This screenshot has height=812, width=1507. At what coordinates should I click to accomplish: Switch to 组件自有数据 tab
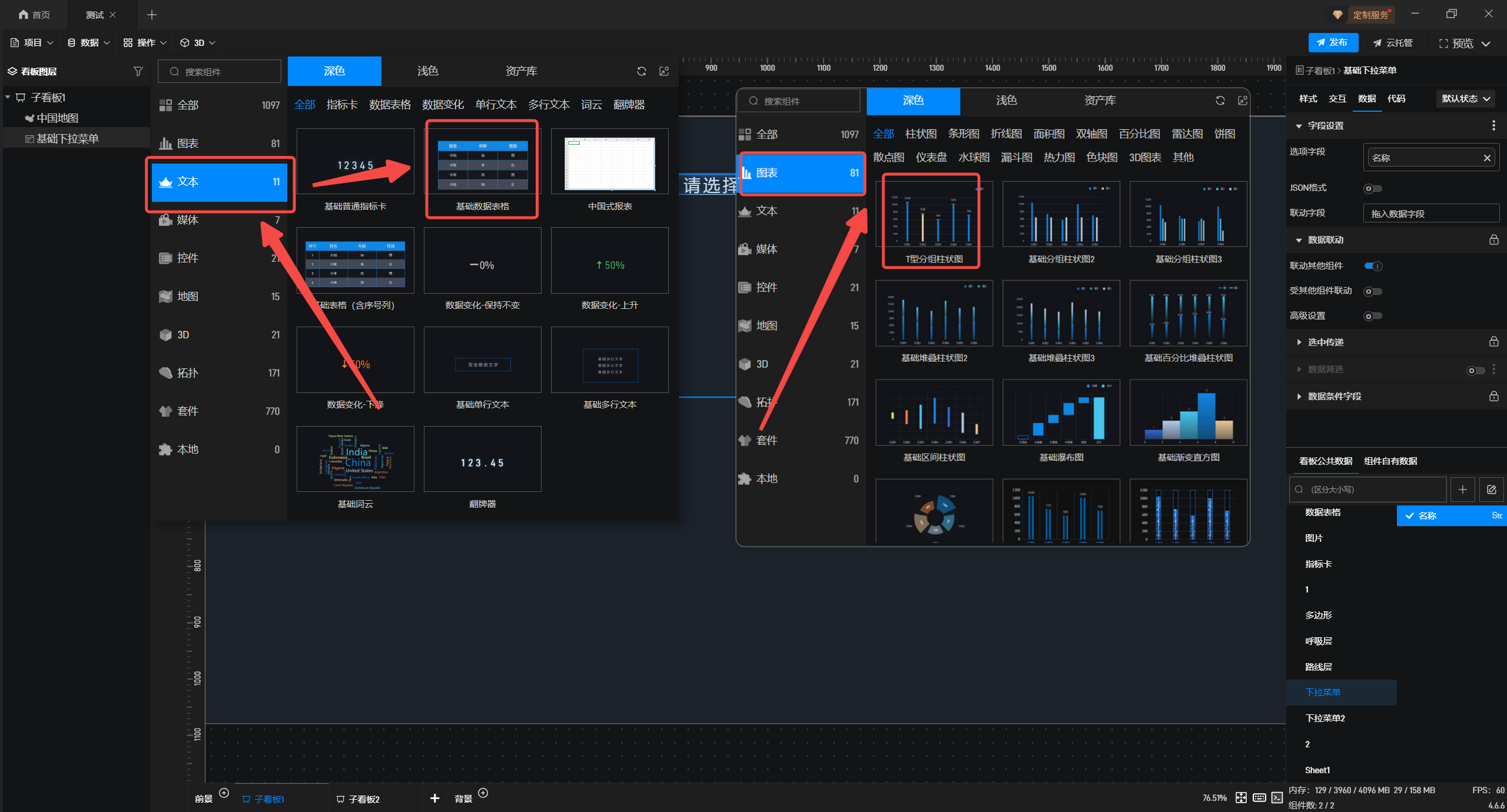tap(1390, 461)
